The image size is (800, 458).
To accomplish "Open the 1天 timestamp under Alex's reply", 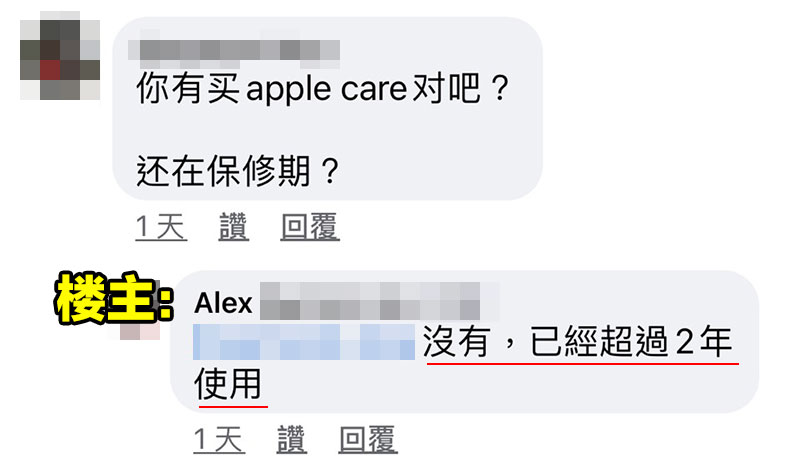I will 219,439.
